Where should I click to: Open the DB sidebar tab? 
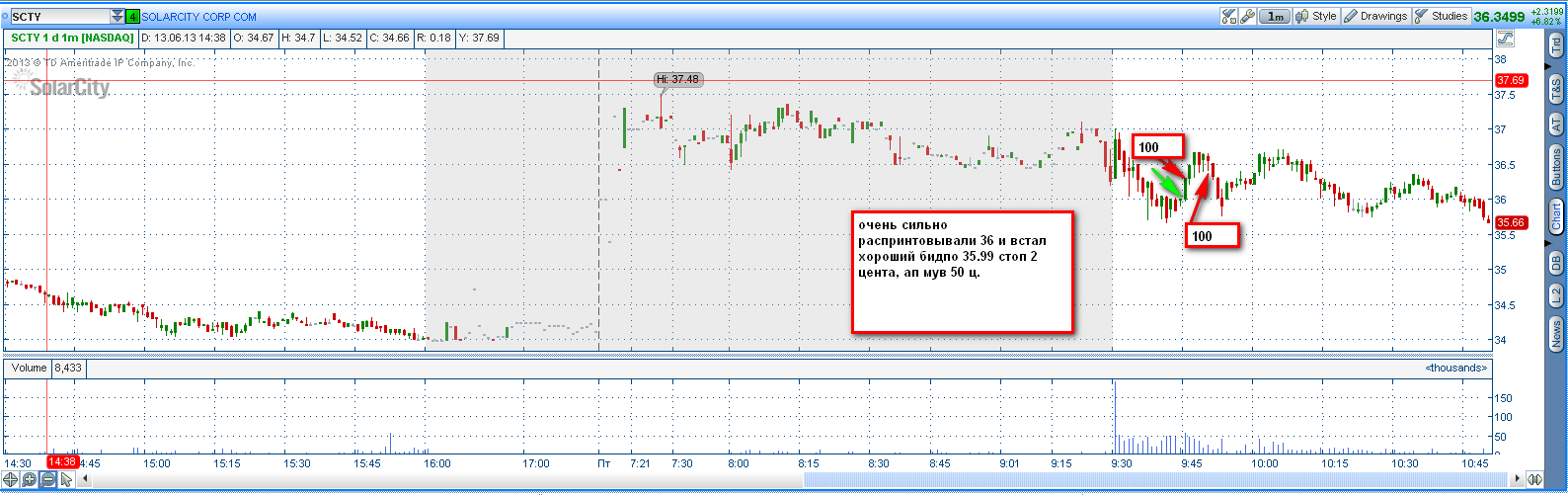[x=1556, y=262]
